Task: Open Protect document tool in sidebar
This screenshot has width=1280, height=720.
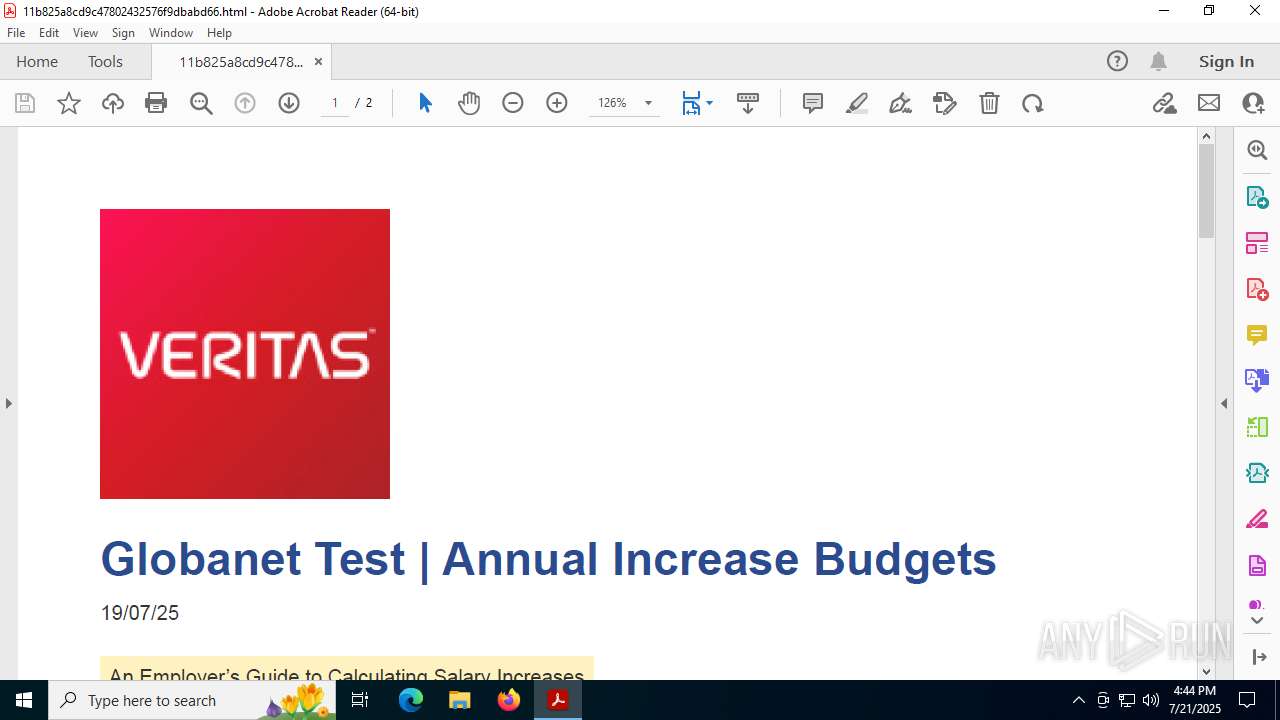Action: tap(1257, 565)
